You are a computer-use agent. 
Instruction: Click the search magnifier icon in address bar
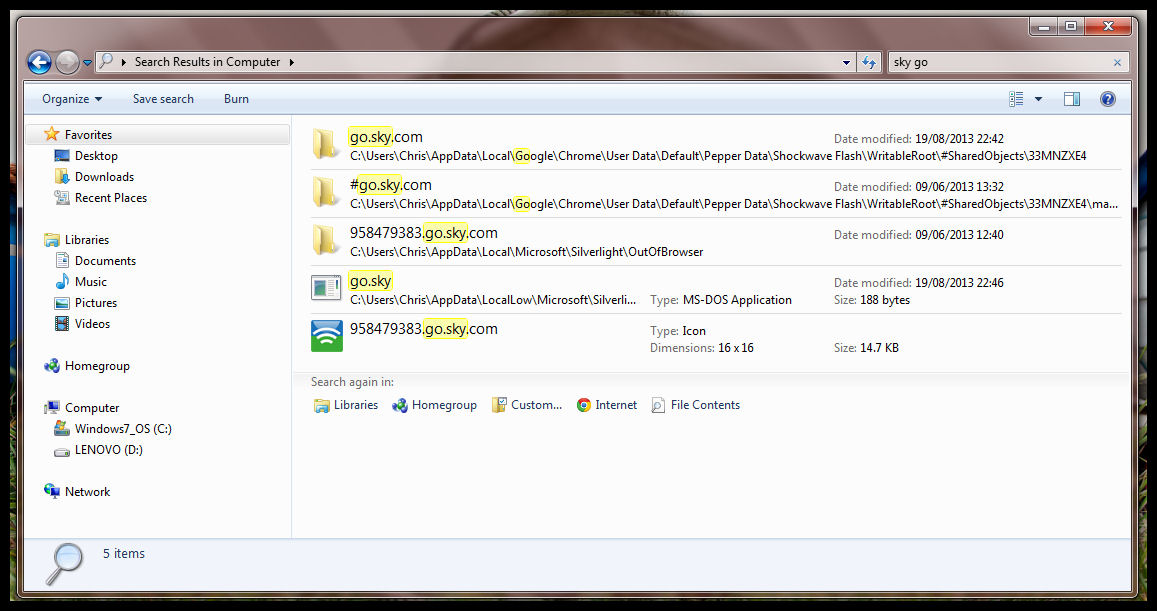pyautogui.click(x=106, y=62)
